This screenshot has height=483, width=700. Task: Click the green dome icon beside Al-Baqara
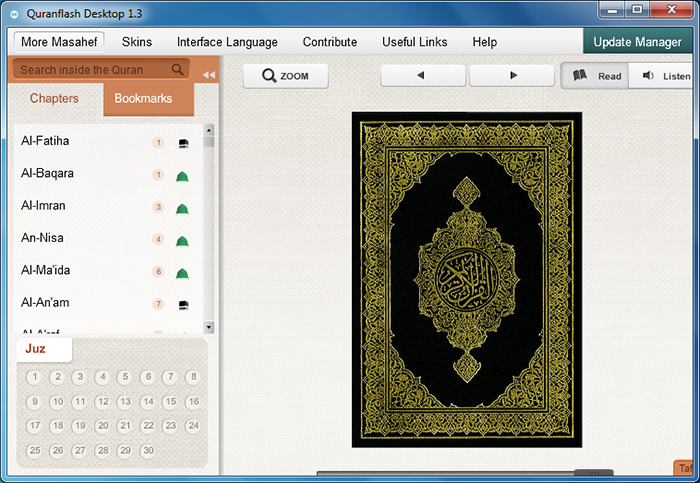[x=182, y=177]
